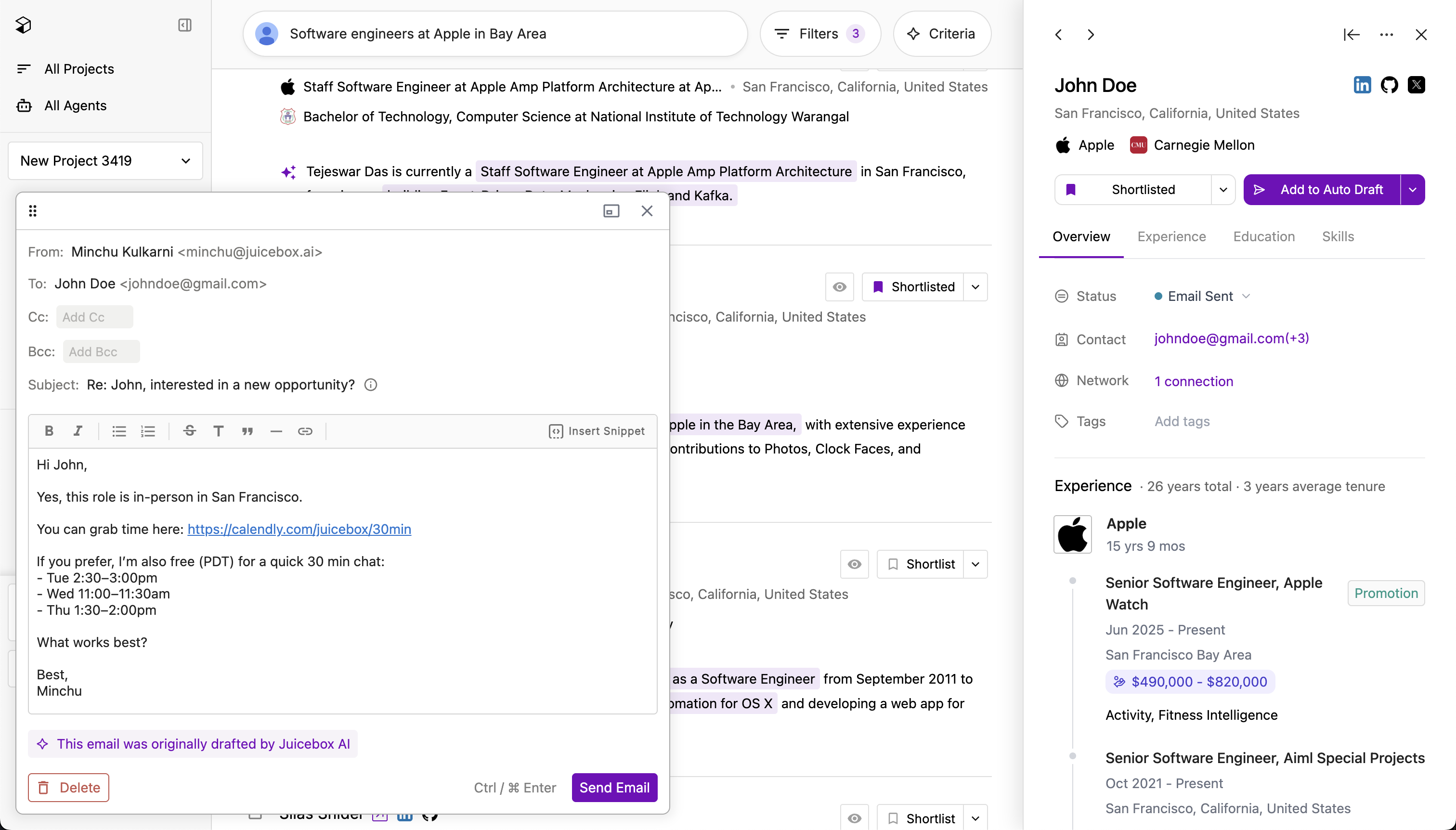
Task: Click the Add Cc input field
Action: (x=95, y=317)
